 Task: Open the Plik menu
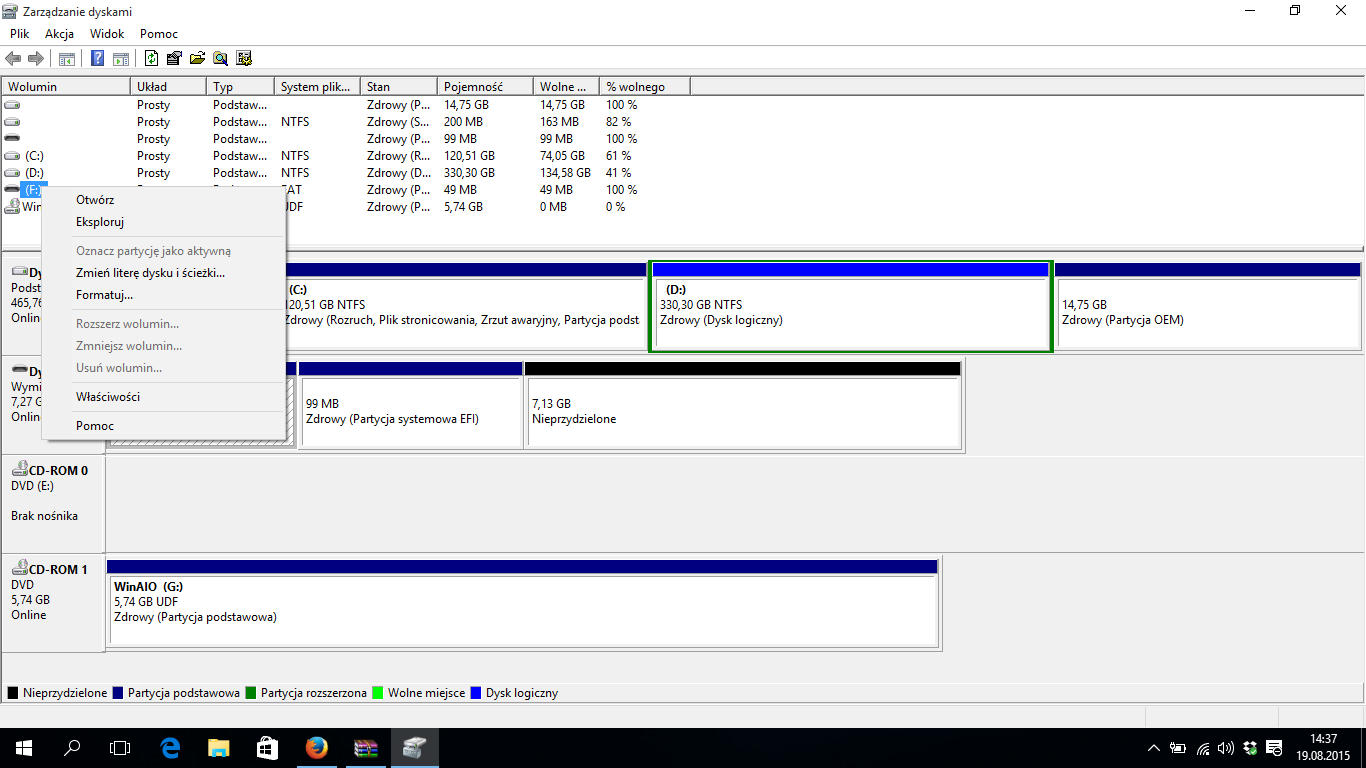pos(20,34)
